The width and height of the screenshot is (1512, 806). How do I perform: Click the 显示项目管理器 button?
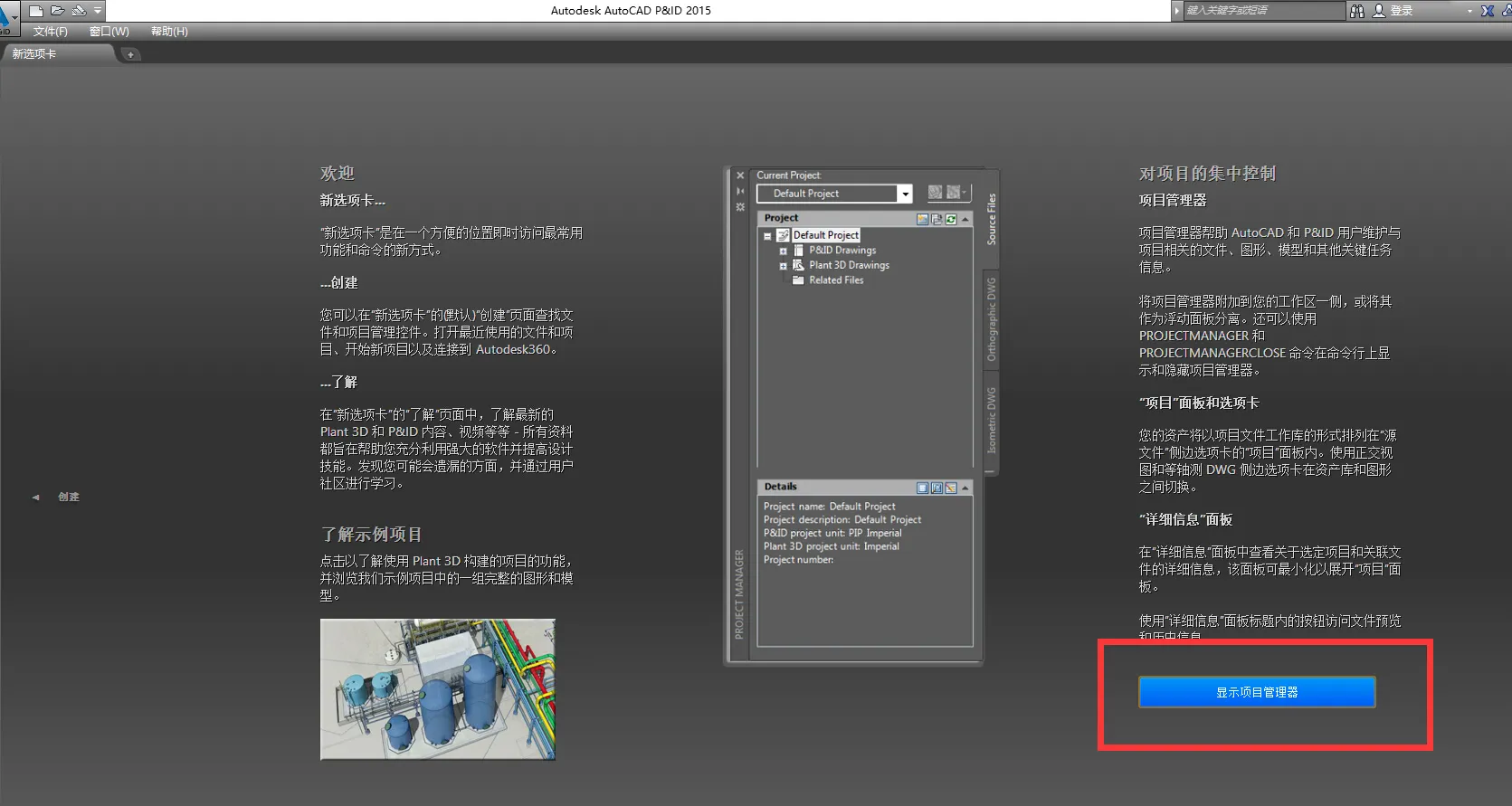[x=1257, y=692]
